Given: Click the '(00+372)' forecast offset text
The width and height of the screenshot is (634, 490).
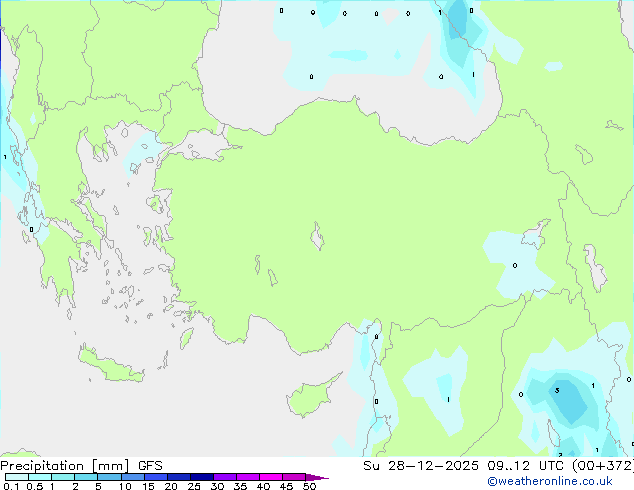Looking at the screenshot, I should coord(603,466).
